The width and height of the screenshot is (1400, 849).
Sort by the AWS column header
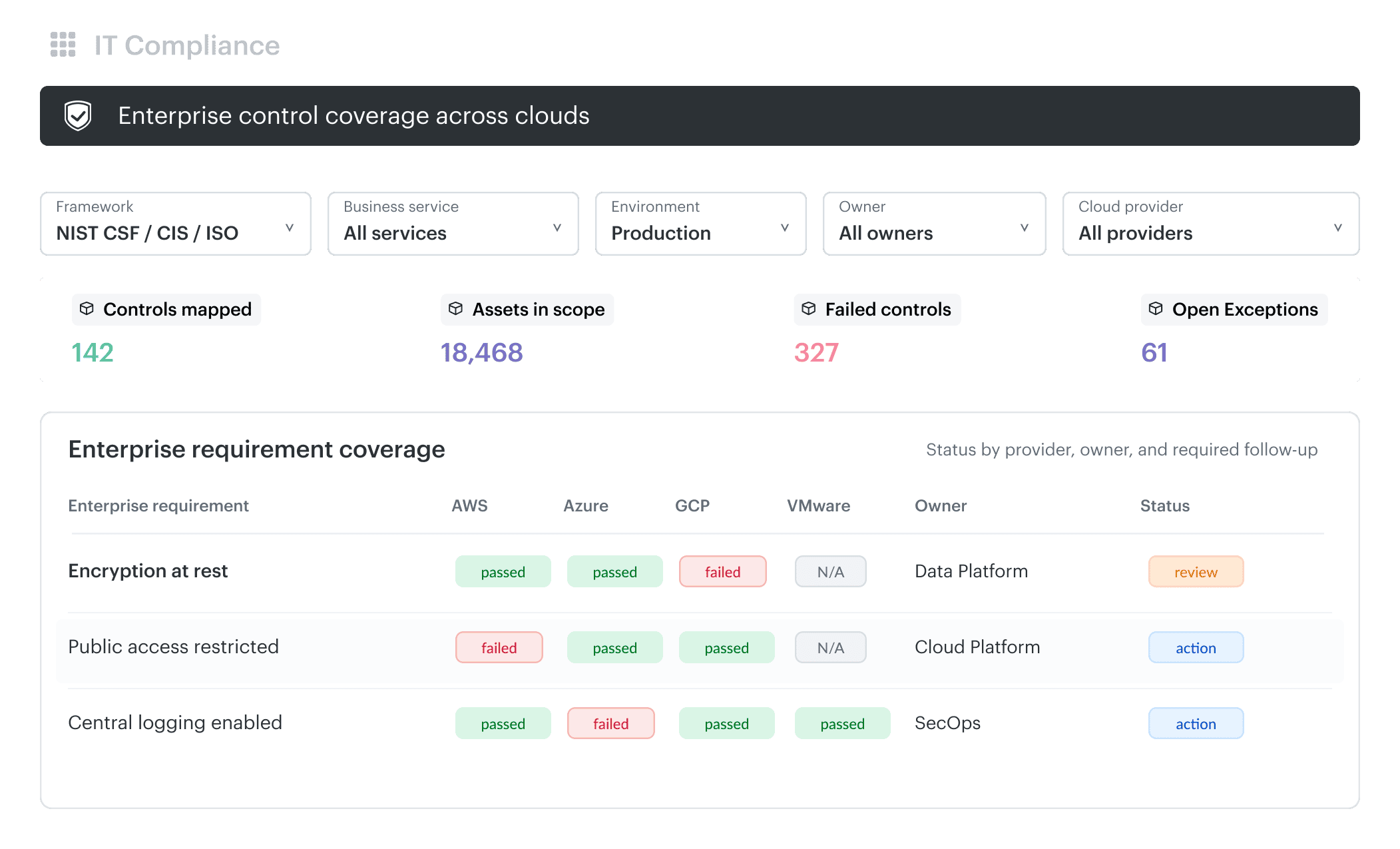pos(469,506)
